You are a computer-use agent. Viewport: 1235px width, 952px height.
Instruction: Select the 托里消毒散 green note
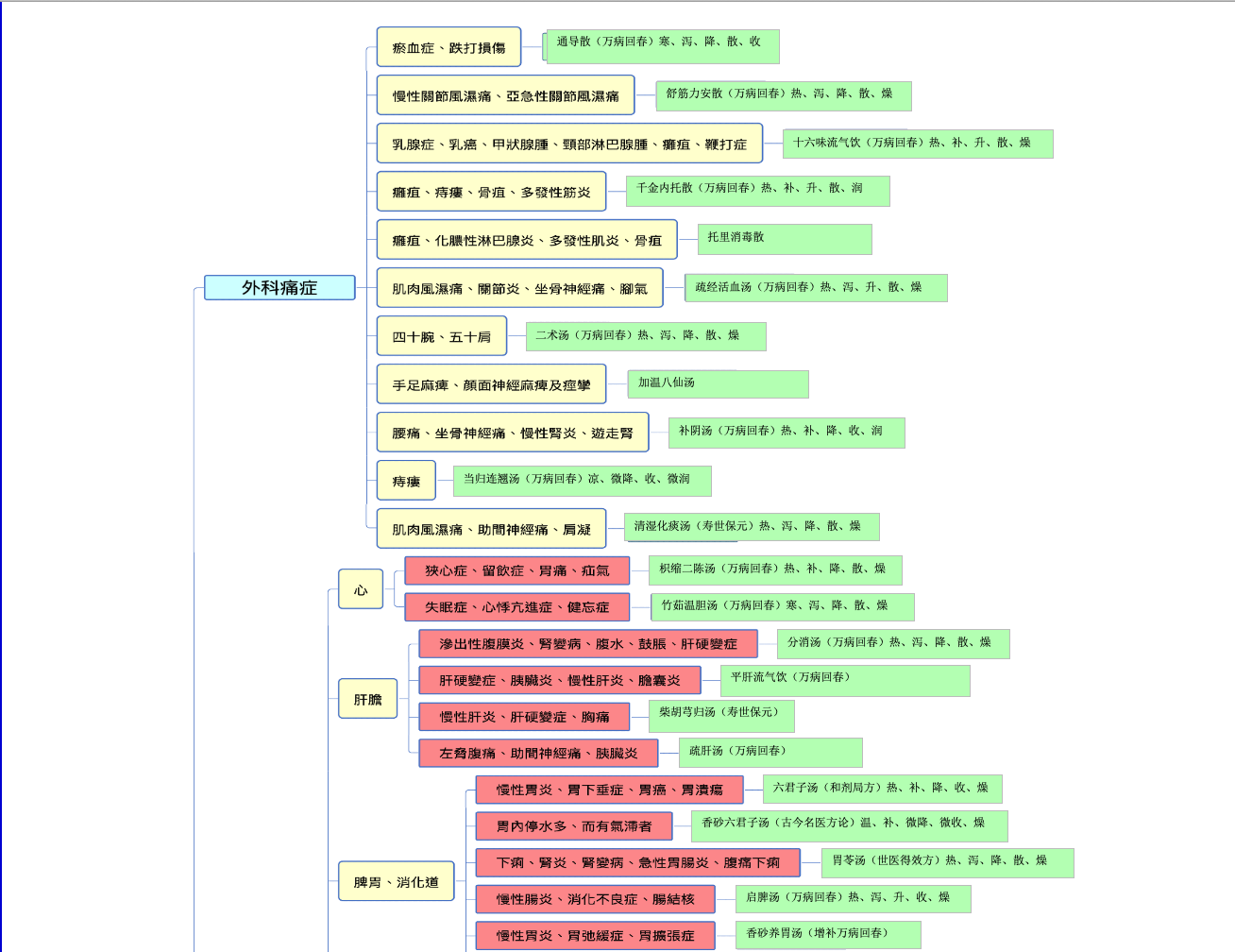[x=784, y=239]
